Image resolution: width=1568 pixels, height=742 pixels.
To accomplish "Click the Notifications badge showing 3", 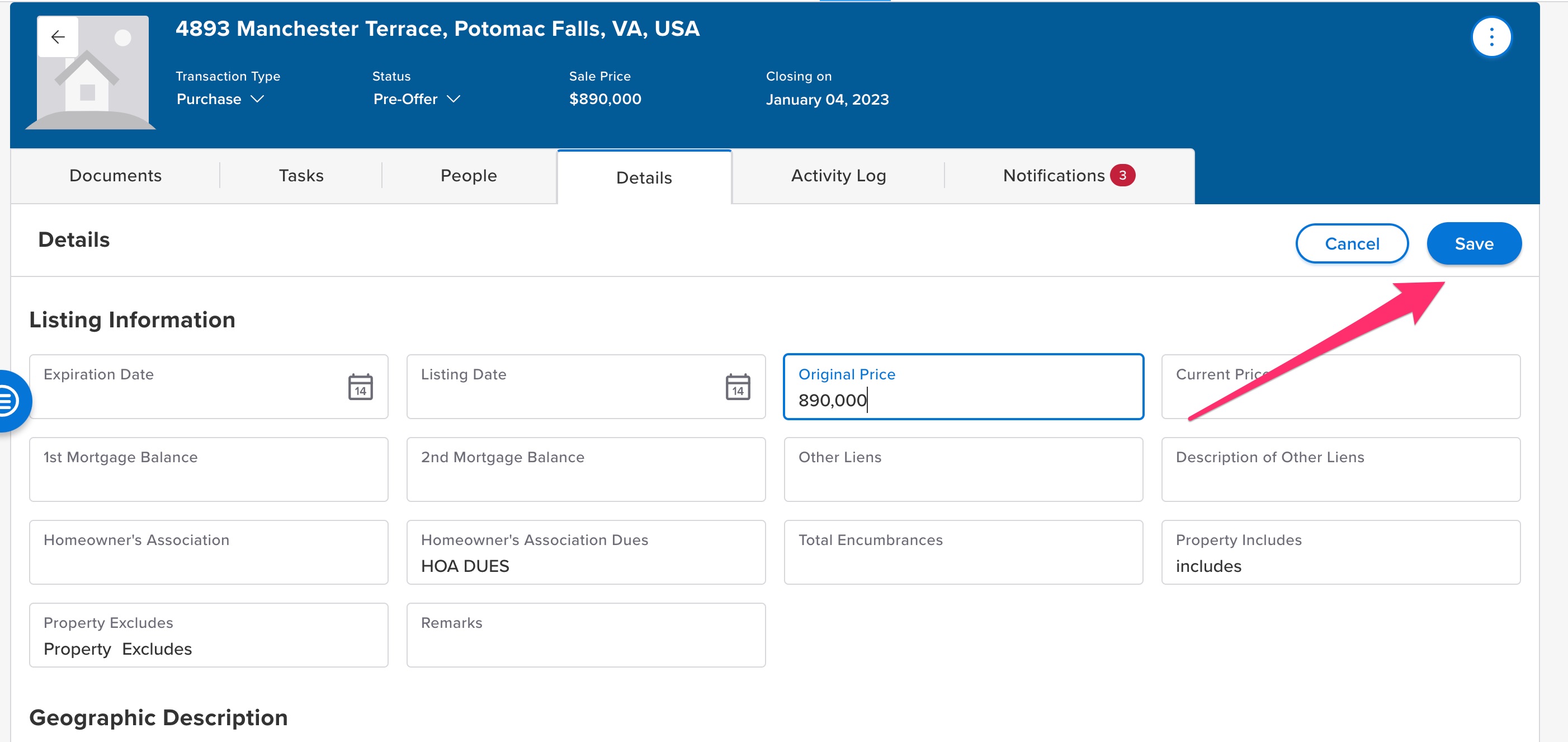I will pos(1122,176).
